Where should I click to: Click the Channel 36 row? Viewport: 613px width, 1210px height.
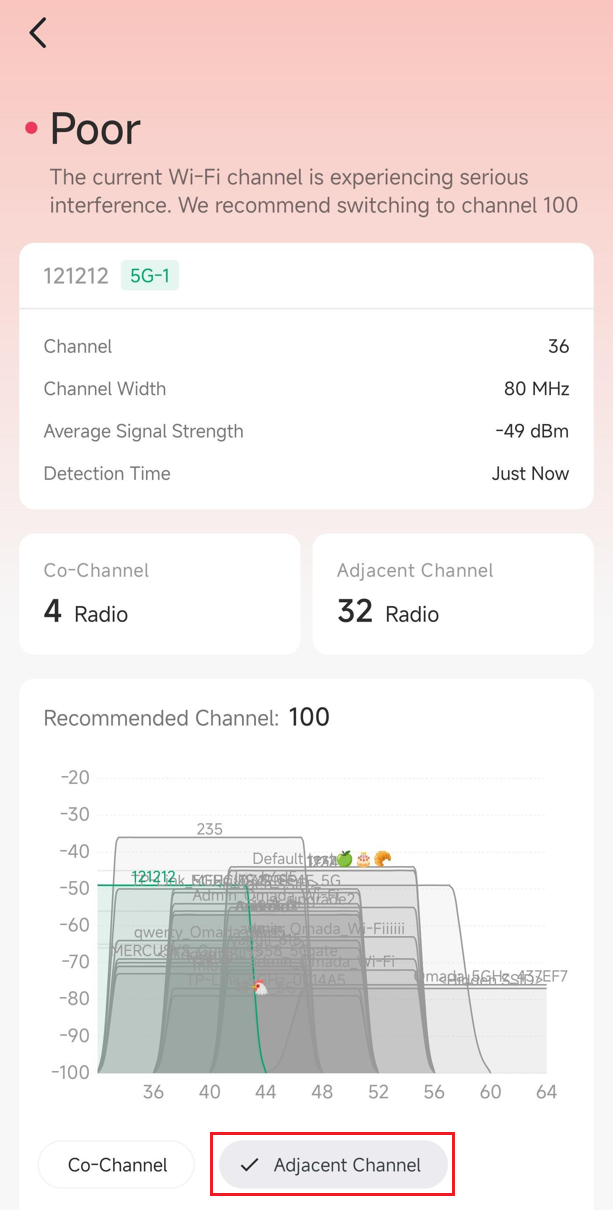(x=306, y=347)
